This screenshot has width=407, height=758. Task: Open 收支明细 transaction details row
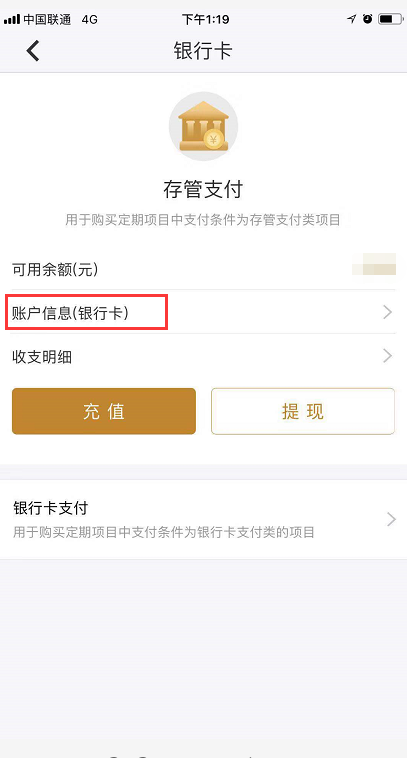click(x=204, y=356)
